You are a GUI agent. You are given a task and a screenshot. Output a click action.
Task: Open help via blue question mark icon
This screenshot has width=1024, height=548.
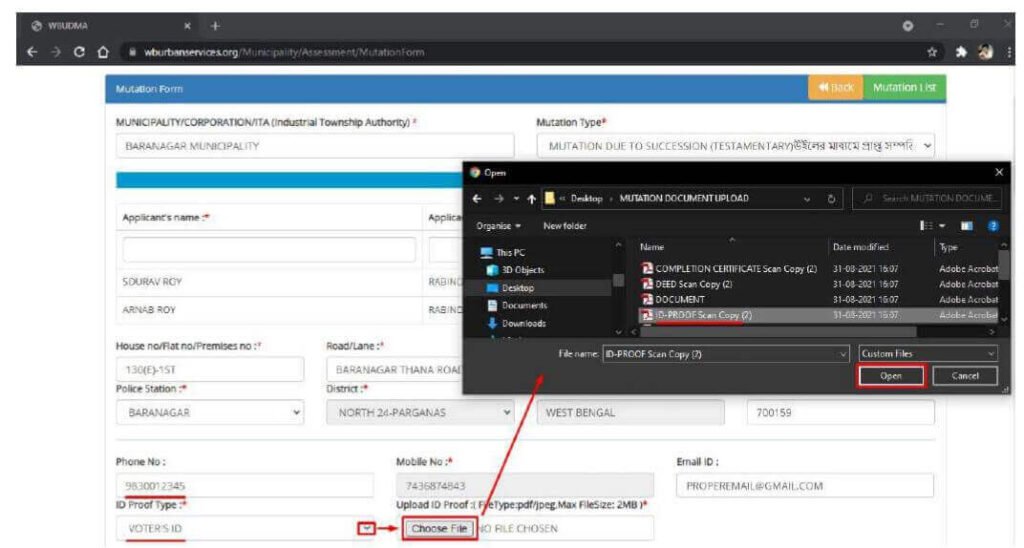(x=993, y=226)
